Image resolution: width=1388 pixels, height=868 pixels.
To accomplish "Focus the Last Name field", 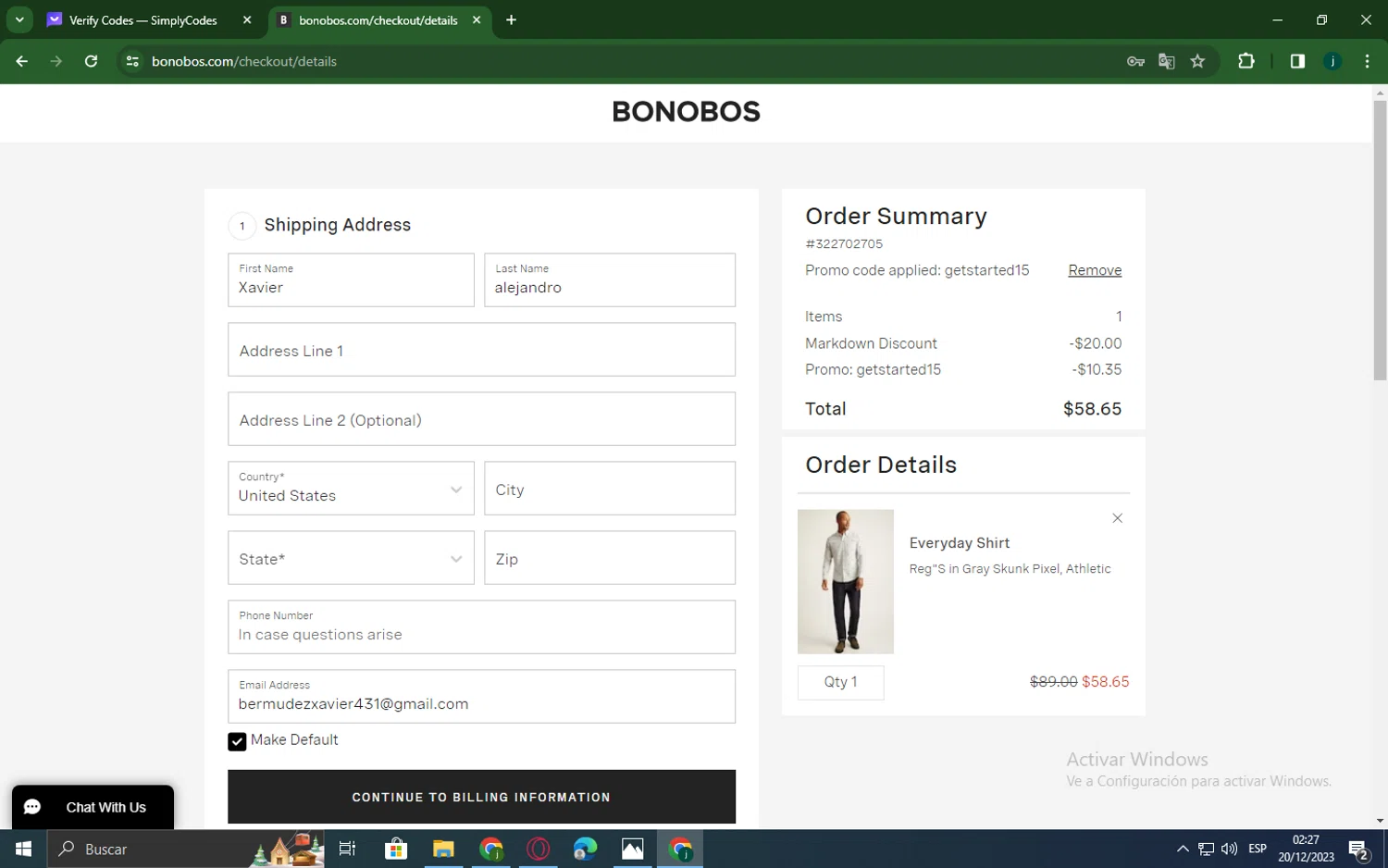I will coord(610,280).
